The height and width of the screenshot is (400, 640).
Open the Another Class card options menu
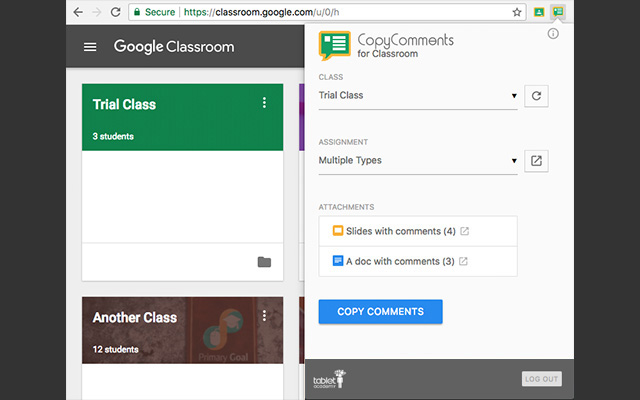(264, 316)
